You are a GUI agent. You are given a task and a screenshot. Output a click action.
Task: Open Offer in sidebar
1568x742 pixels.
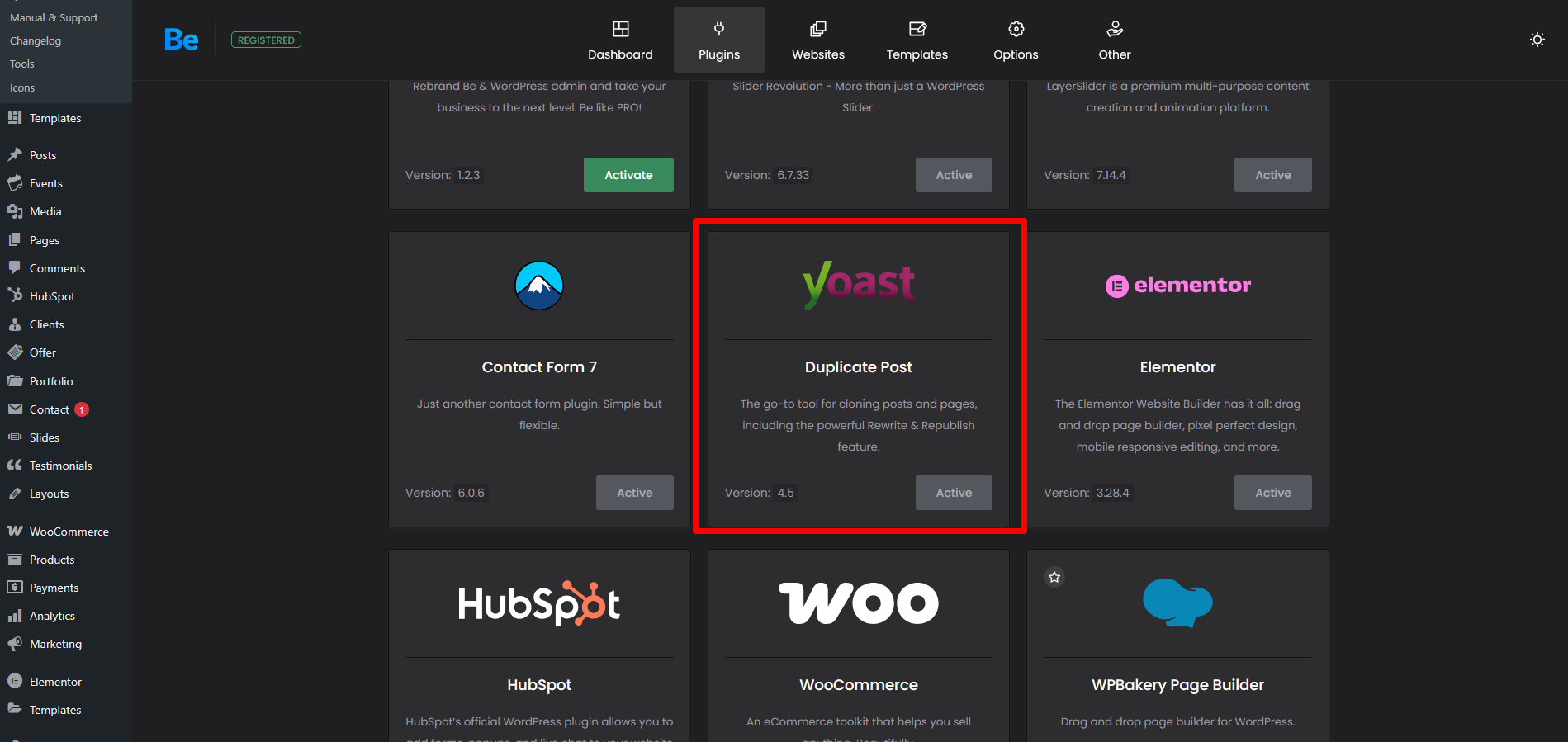tap(43, 352)
